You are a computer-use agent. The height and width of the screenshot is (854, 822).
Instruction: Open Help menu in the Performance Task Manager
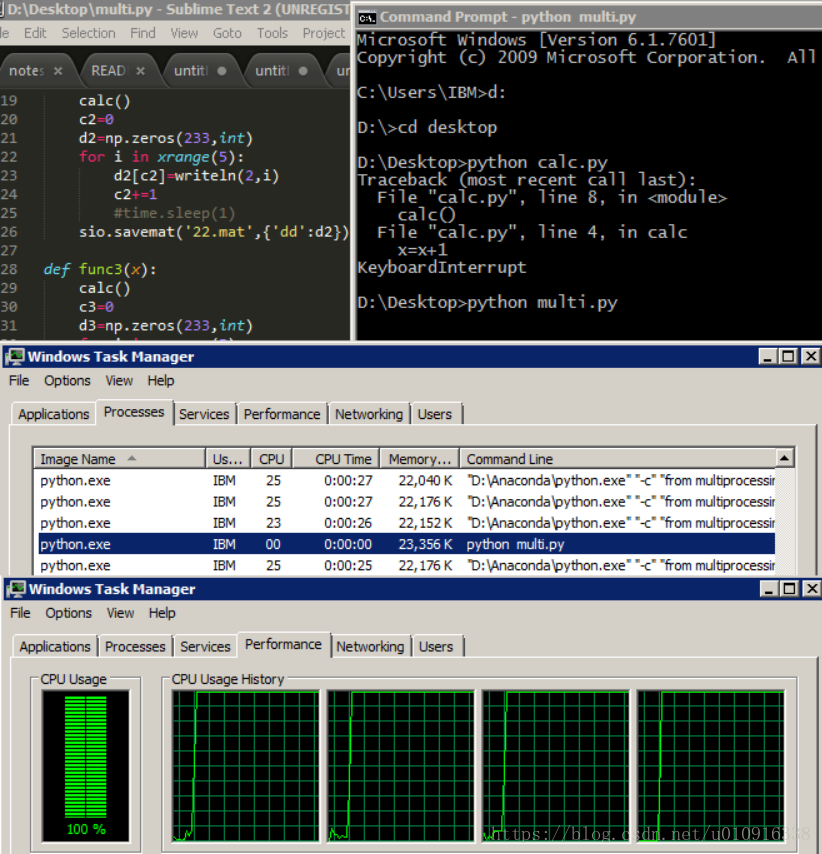pyautogui.click(x=162, y=613)
